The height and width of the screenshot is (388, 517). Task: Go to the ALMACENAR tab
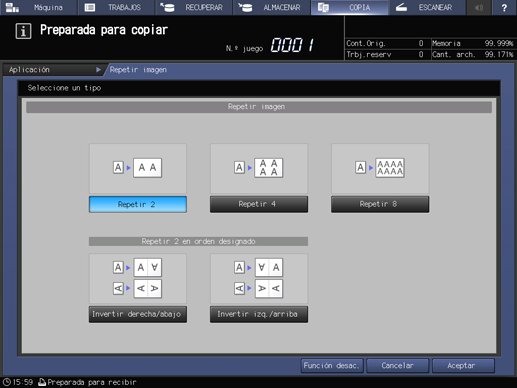(271, 7)
